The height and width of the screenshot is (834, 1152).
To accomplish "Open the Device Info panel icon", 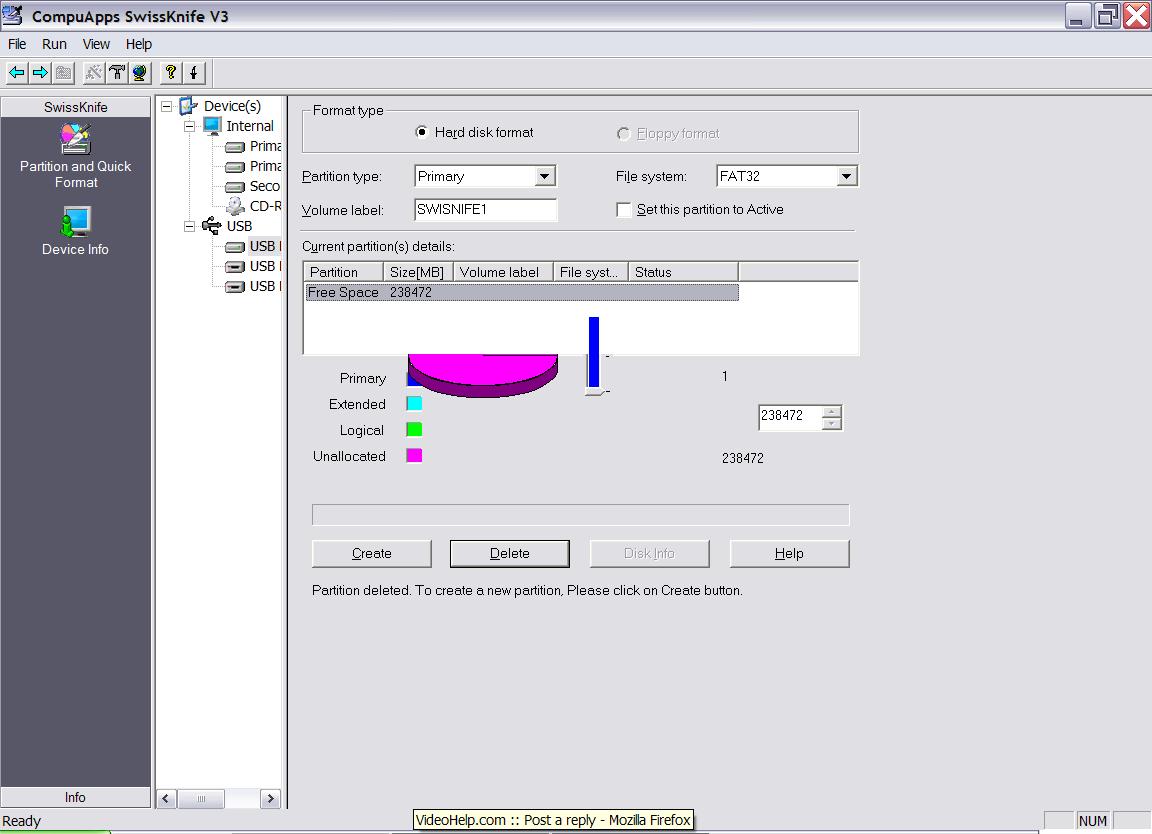I will click(x=75, y=231).
